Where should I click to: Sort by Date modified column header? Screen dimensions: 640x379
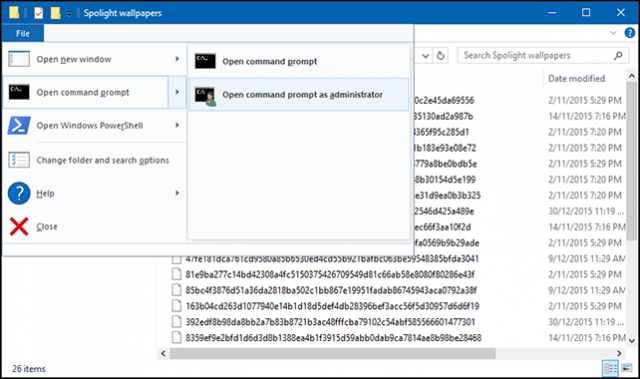click(x=576, y=78)
